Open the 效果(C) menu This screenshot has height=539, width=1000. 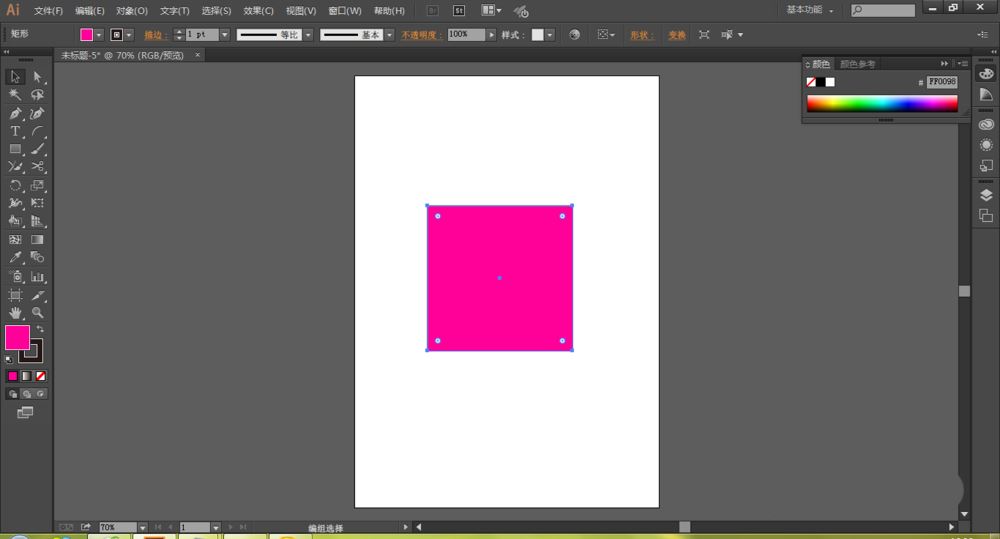pos(258,11)
